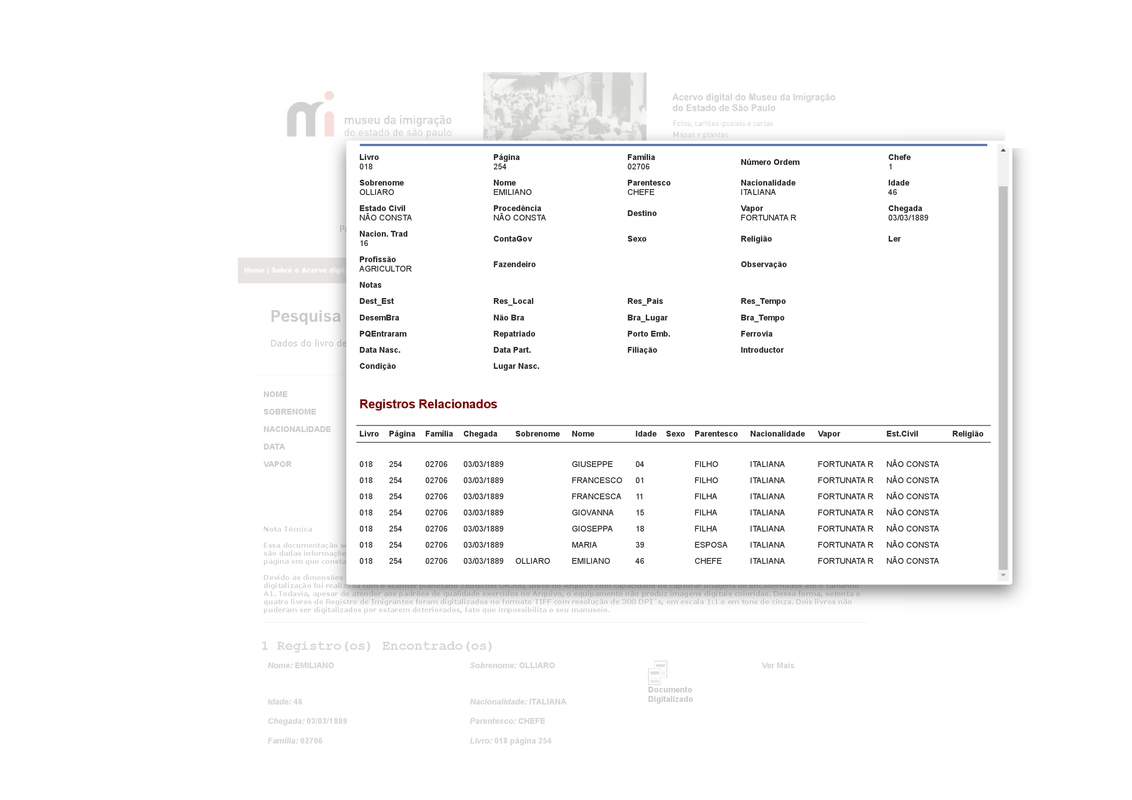
Task: Click the Sobrenome column header
Action: pos(537,434)
